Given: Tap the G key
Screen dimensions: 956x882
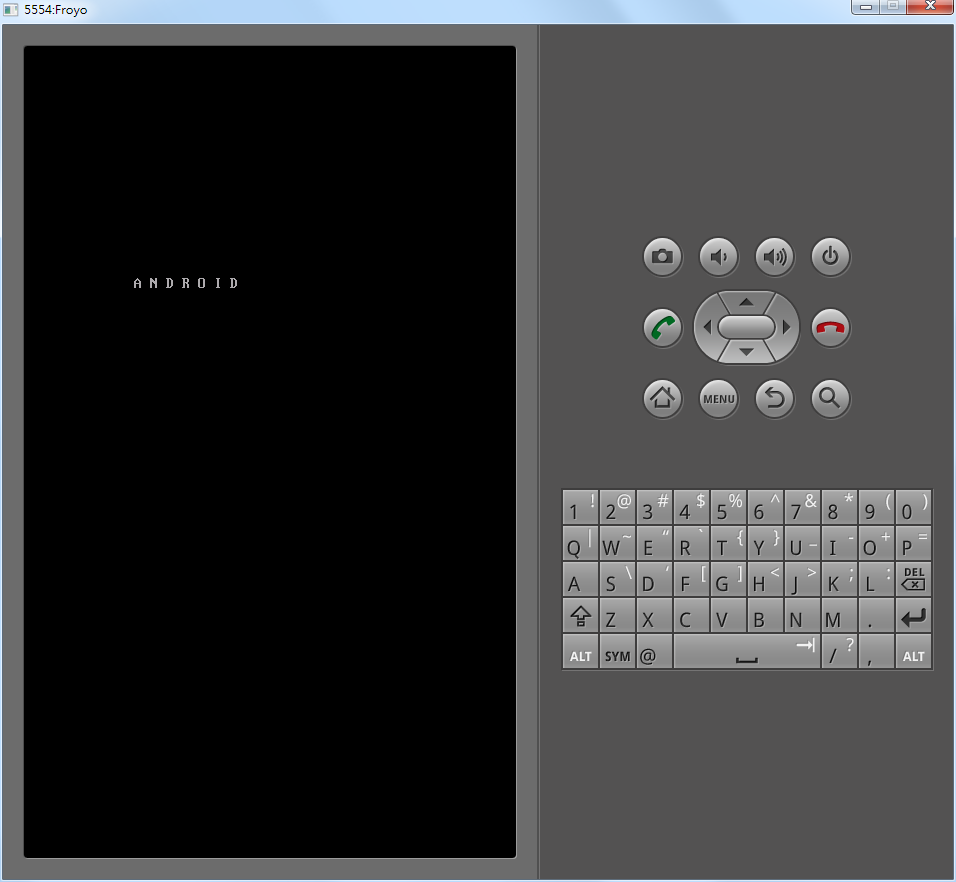Looking at the screenshot, I should click(729, 579).
